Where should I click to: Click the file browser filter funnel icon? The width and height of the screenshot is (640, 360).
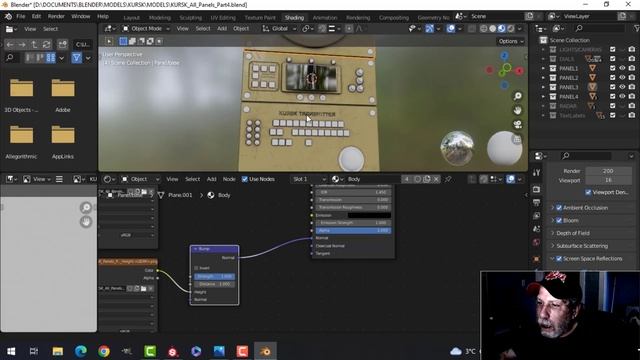coord(76,58)
